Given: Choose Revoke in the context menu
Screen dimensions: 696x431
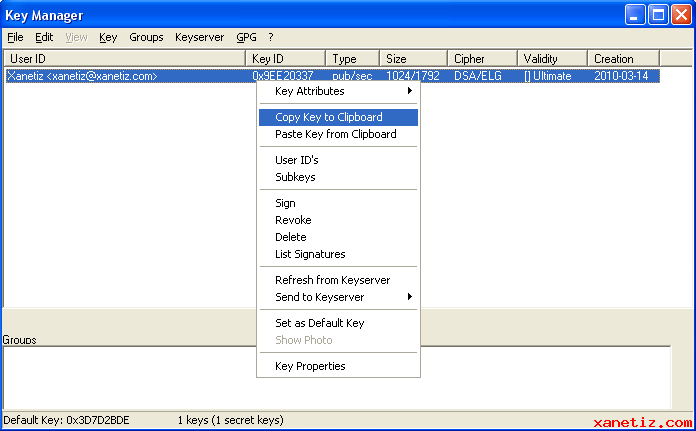Looking at the screenshot, I should 338,220.
